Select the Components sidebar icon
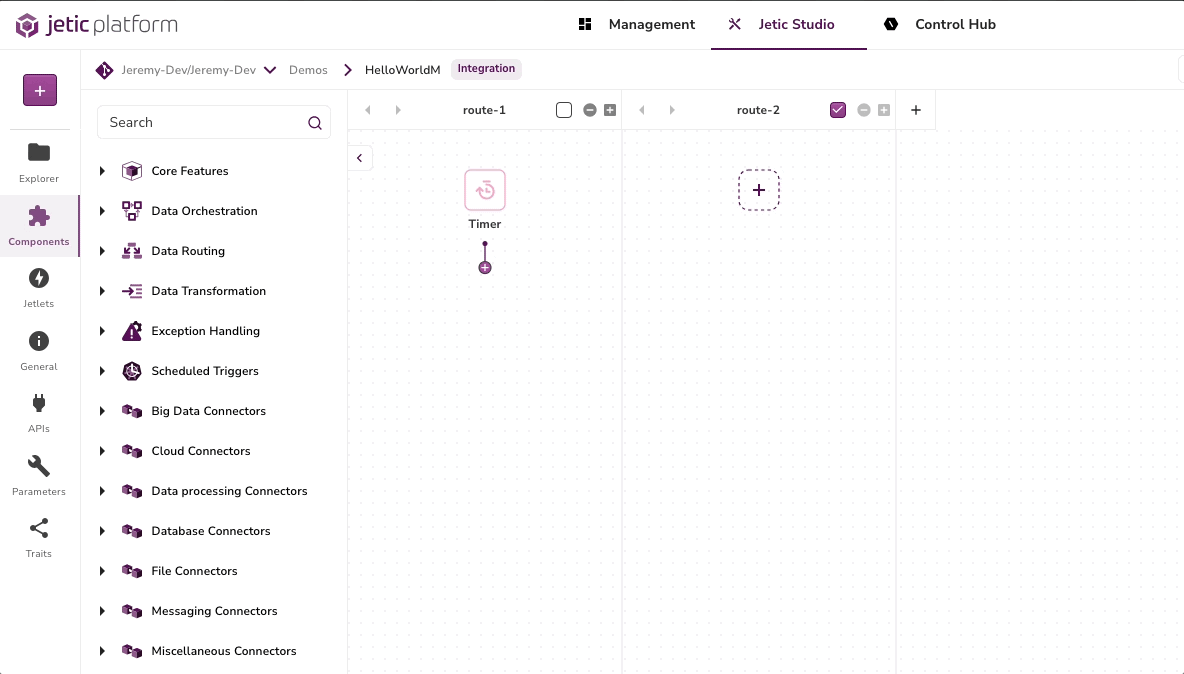This screenshot has width=1184, height=674. pos(39,226)
